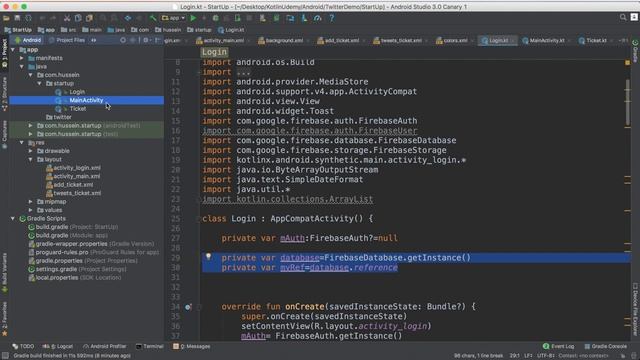Click the Paste toolbar icon
Viewport: 640px width, 360px height.
click(89, 18)
